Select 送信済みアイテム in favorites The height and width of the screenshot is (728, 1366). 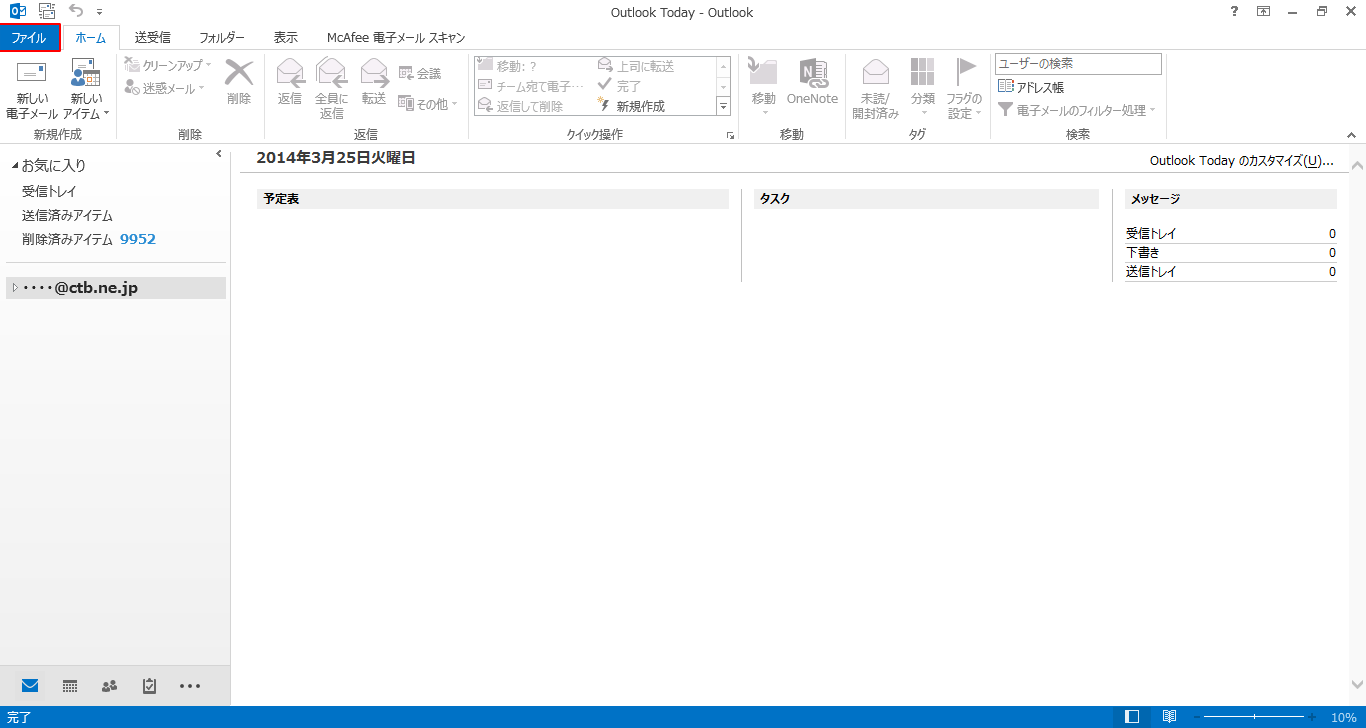[x=67, y=215]
